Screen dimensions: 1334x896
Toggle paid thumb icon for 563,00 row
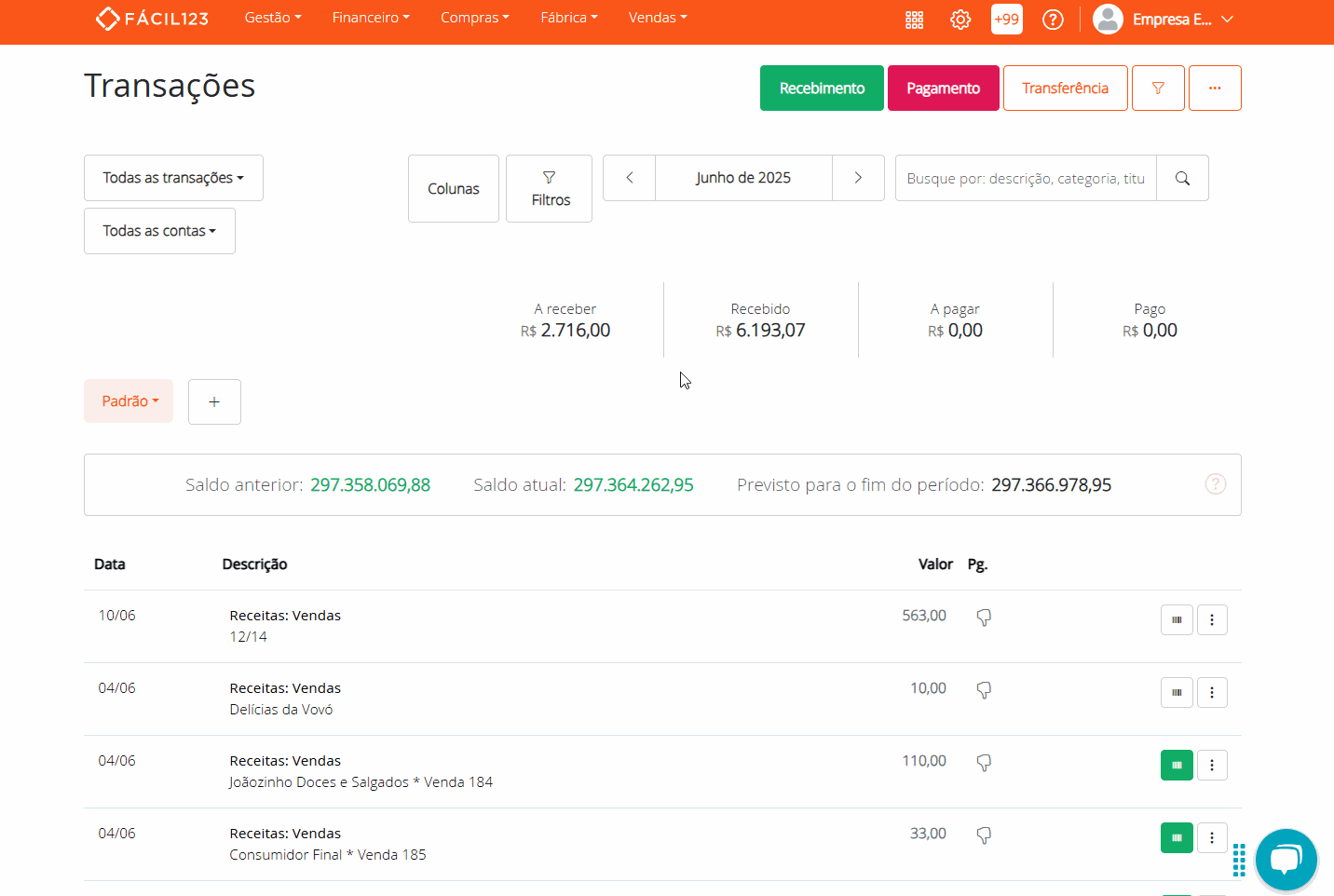tap(984, 618)
